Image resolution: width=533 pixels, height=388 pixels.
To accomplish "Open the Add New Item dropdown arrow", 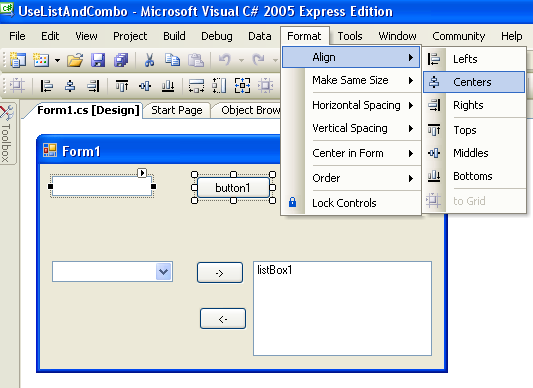I will tap(57, 61).
